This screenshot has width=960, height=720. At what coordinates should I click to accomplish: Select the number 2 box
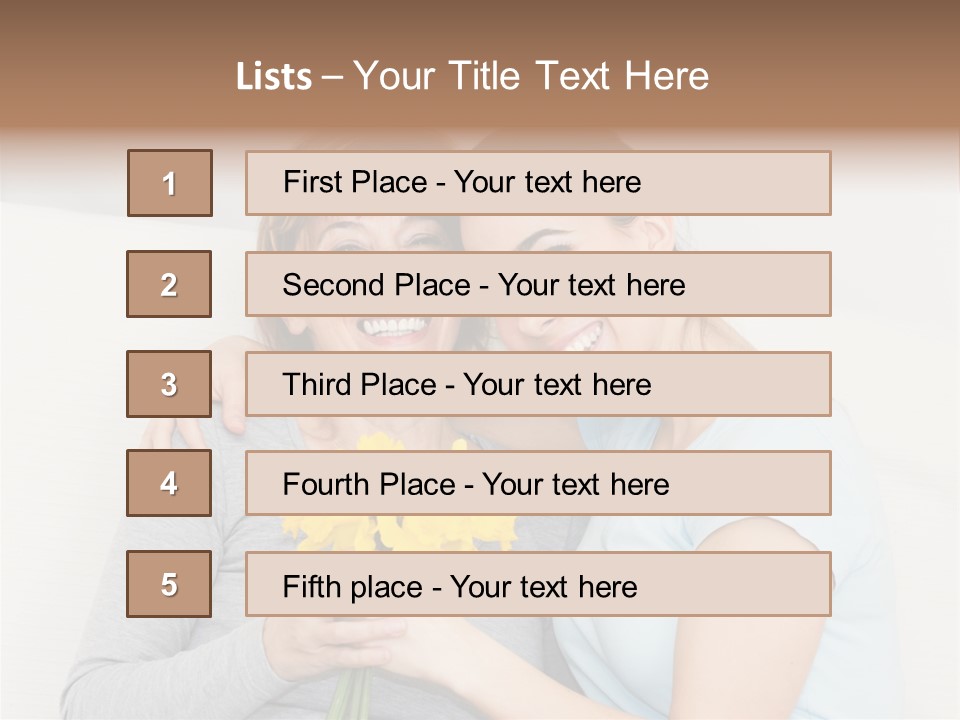click(169, 284)
